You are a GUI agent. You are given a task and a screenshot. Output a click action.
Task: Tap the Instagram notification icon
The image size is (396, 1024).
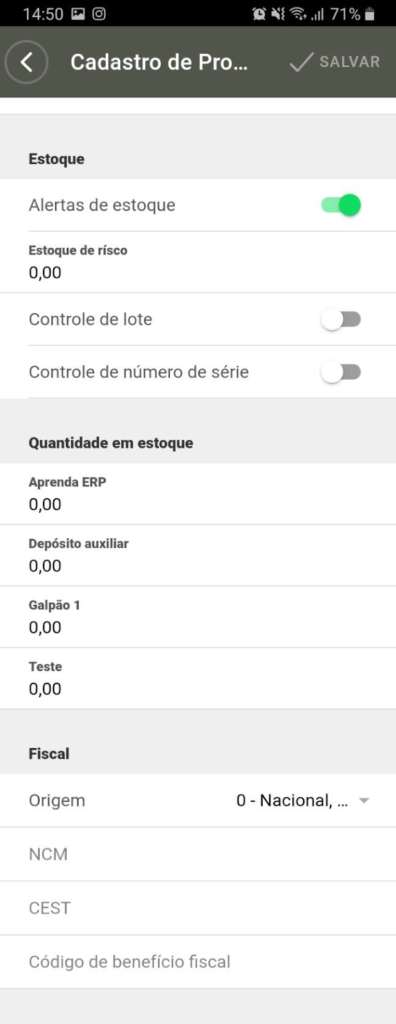pyautogui.click(x=99, y=14)
